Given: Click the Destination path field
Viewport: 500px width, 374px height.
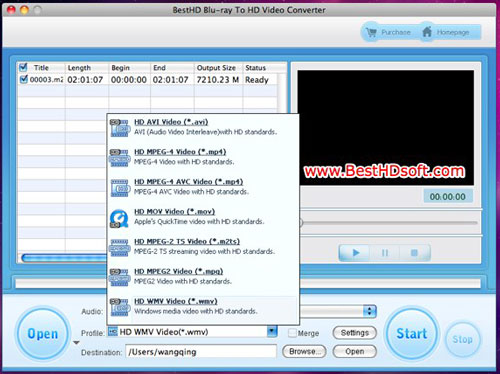Looking at the screenshot, I should pyautogui.click(x=201, y=352).
